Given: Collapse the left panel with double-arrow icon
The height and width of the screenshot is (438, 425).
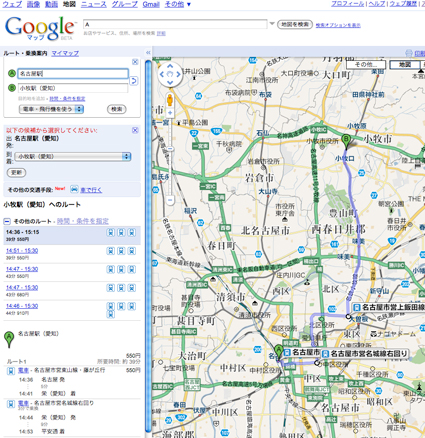Looking at the screenshot, I should point(148,53).
